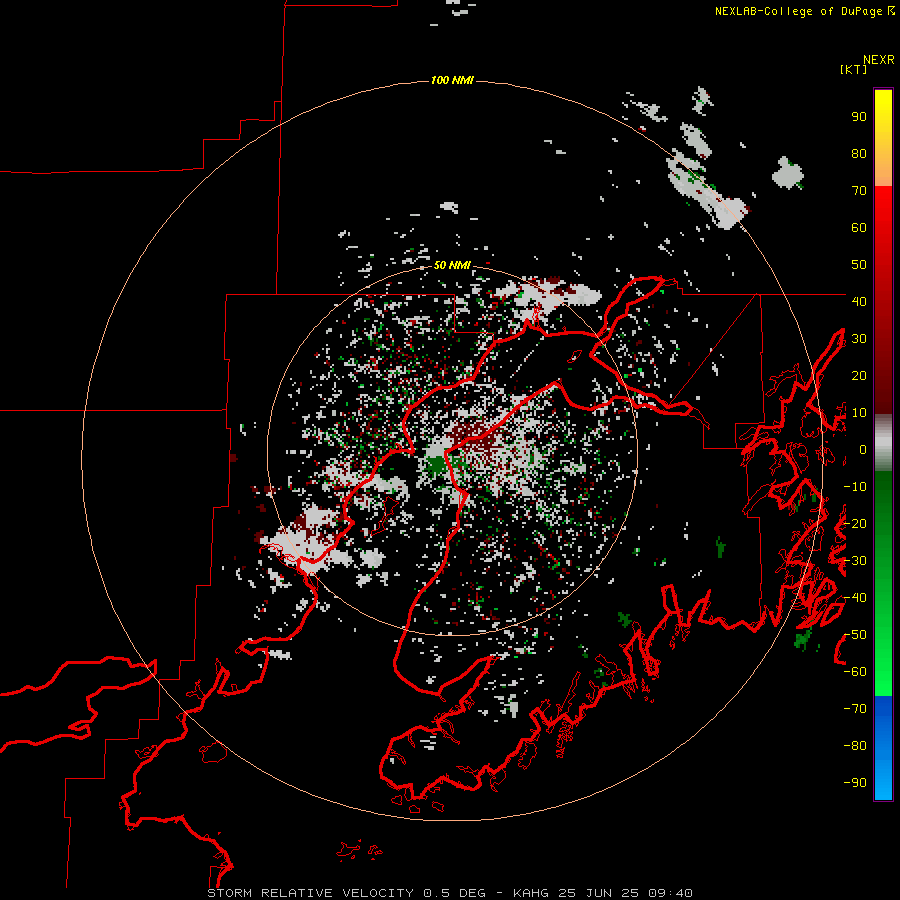
Task: Click the KAHG station identifier in footer
Action: [x=531, y=893]
